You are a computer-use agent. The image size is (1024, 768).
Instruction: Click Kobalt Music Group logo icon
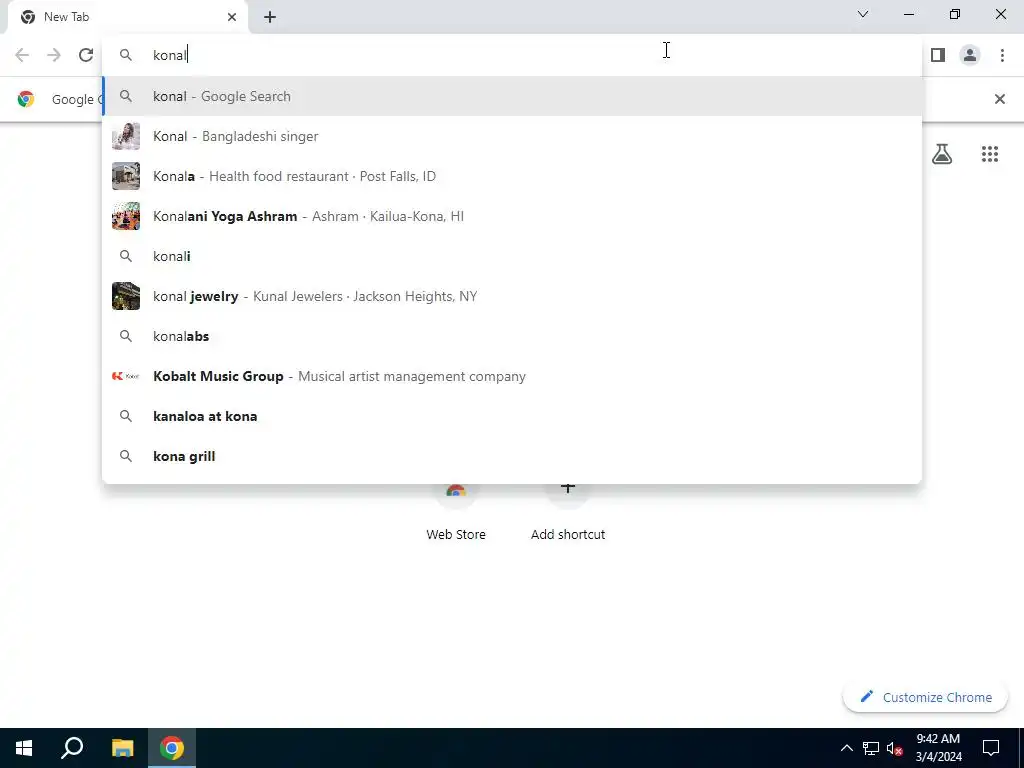tap(126, 376)
